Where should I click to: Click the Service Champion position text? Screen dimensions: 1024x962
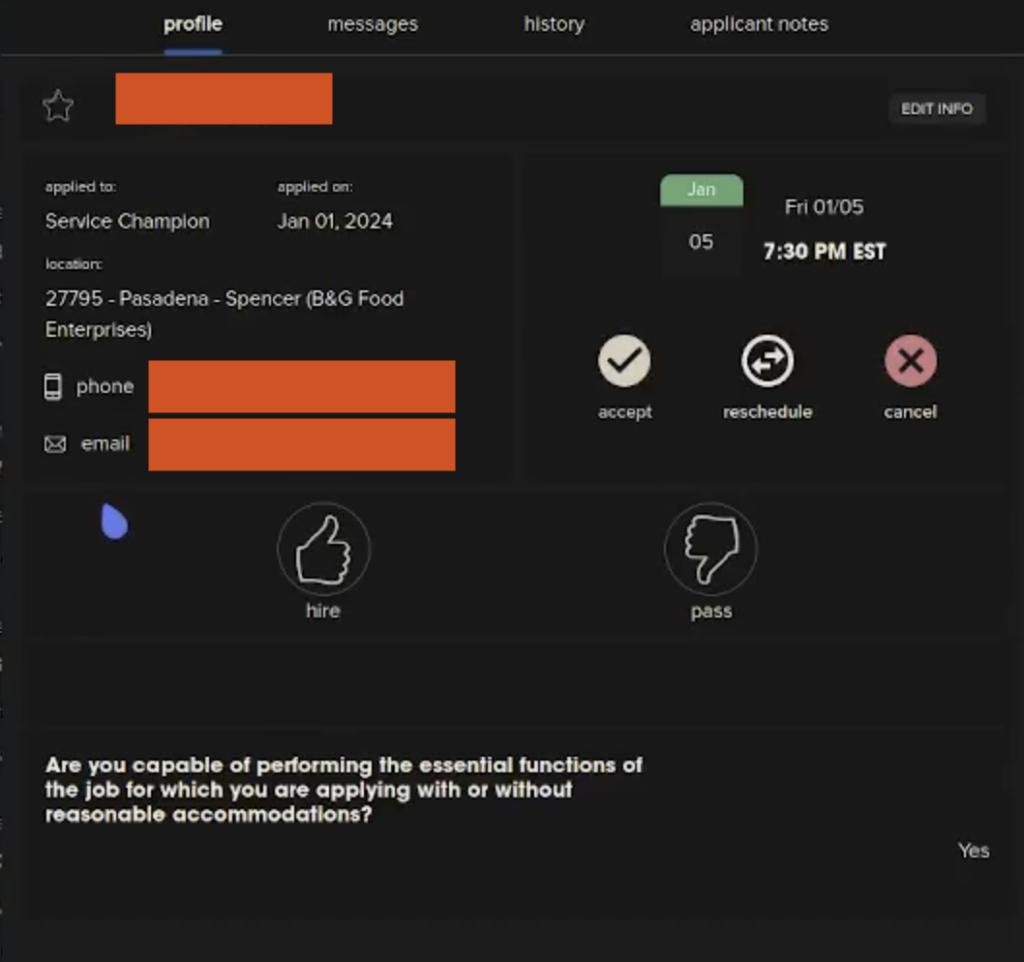coord(127,222)
